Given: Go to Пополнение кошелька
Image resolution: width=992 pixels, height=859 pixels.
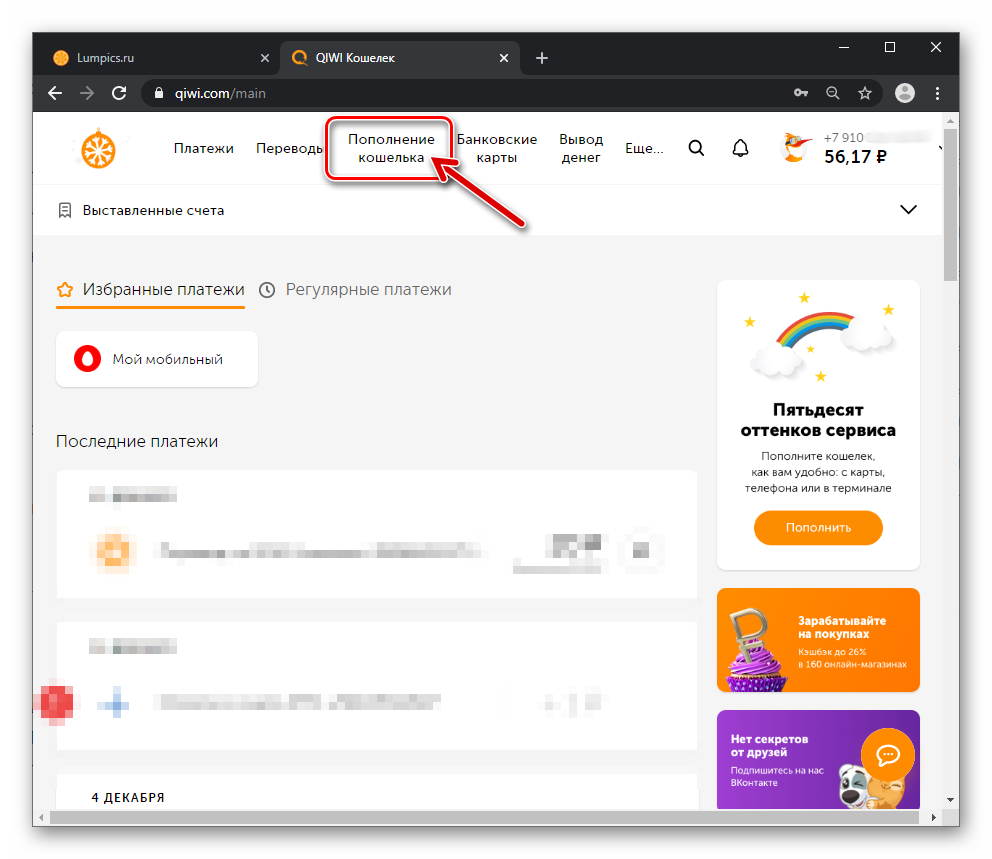Looking at the screenshot, I should 391,149.
